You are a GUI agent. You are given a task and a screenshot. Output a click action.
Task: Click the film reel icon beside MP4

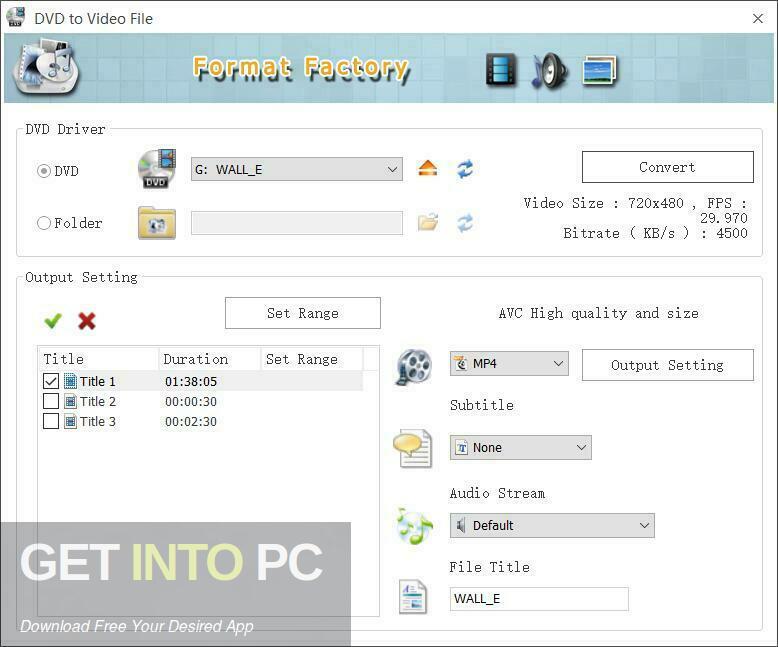413,367
